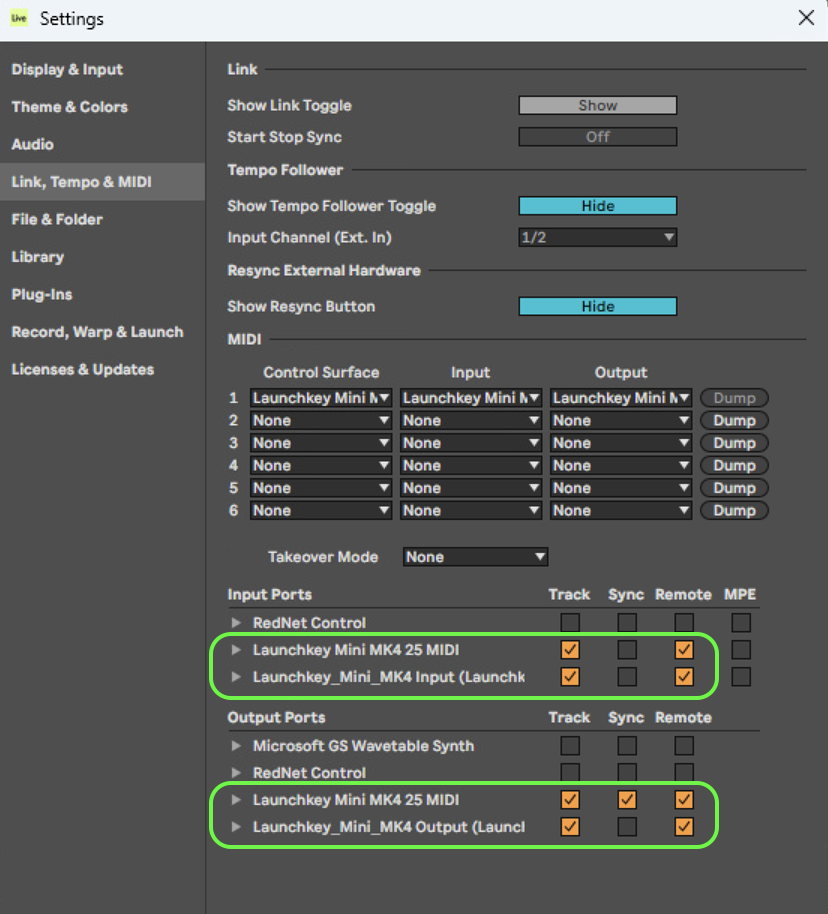Enable Remote for RedNet Control input
The width and height of the screenshot is (828, 914).
click(684, 623)
